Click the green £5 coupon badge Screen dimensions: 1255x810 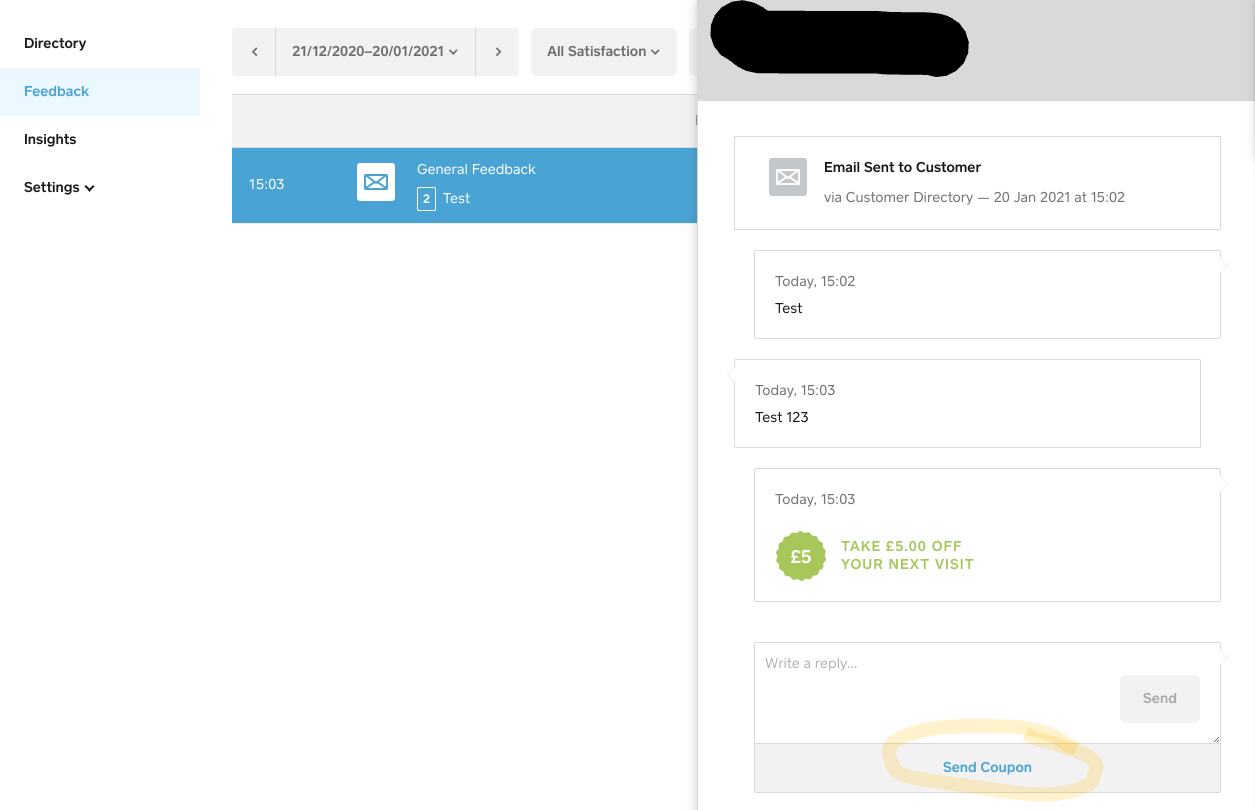[801, 557]
